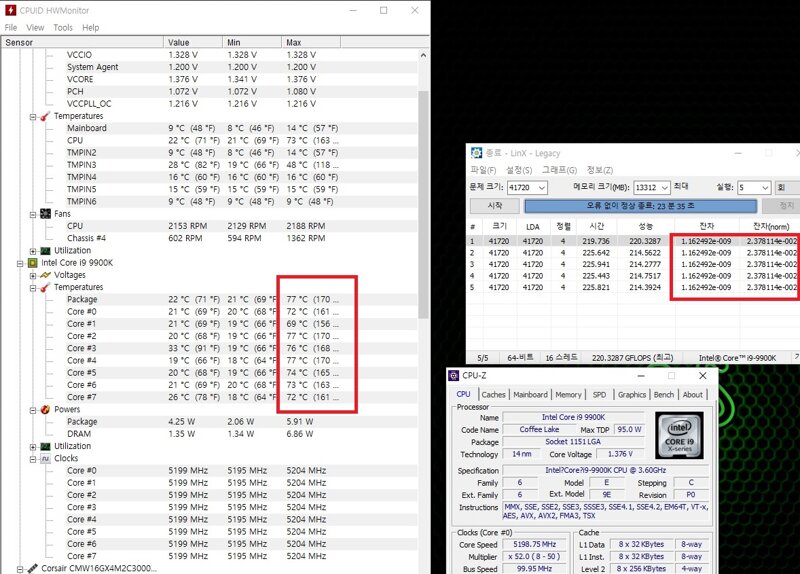Click the mainboard Temperatures thermometer icon
Image resolution: width=800 pixels, height=574 pixels.
click(45, 116)
